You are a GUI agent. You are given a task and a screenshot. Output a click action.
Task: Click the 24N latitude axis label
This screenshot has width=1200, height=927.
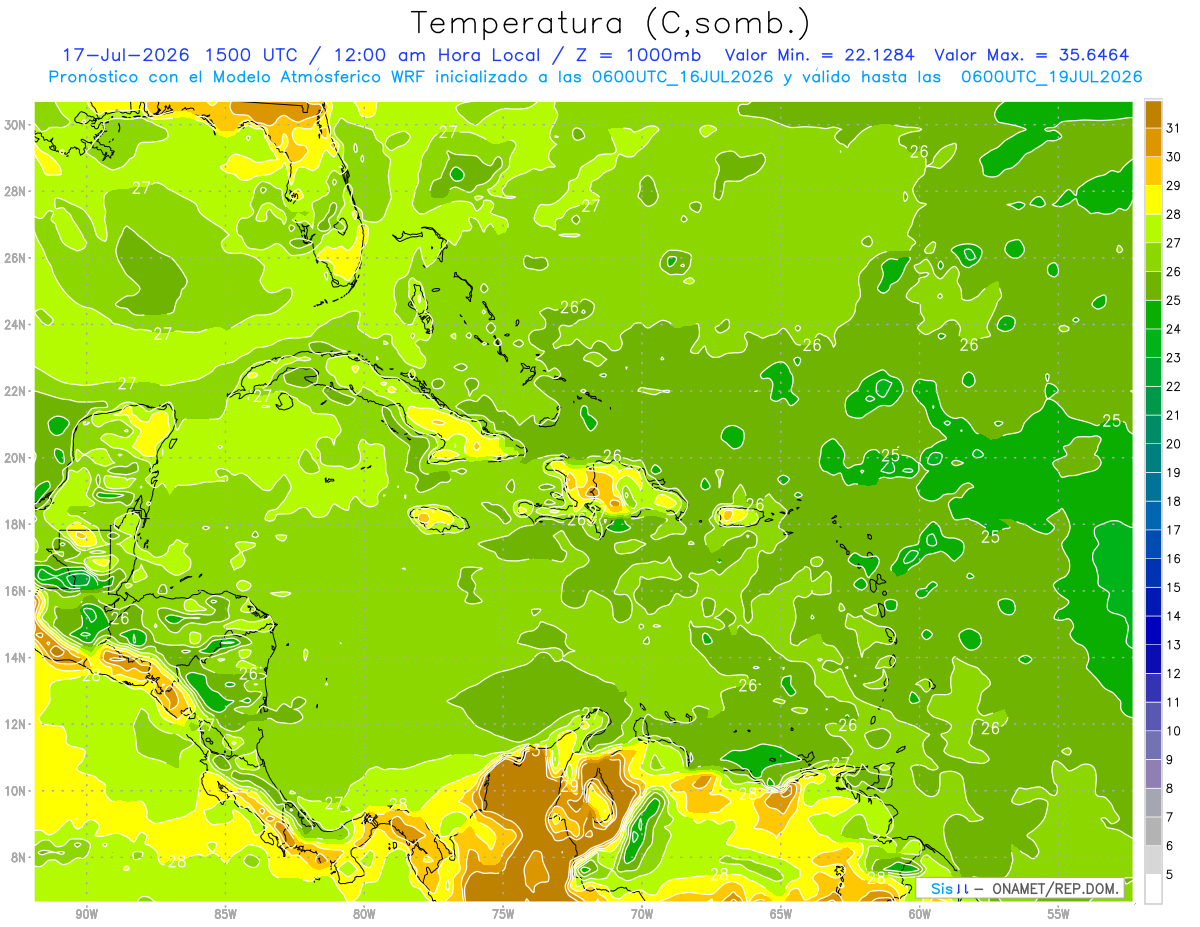click(15, 325)
